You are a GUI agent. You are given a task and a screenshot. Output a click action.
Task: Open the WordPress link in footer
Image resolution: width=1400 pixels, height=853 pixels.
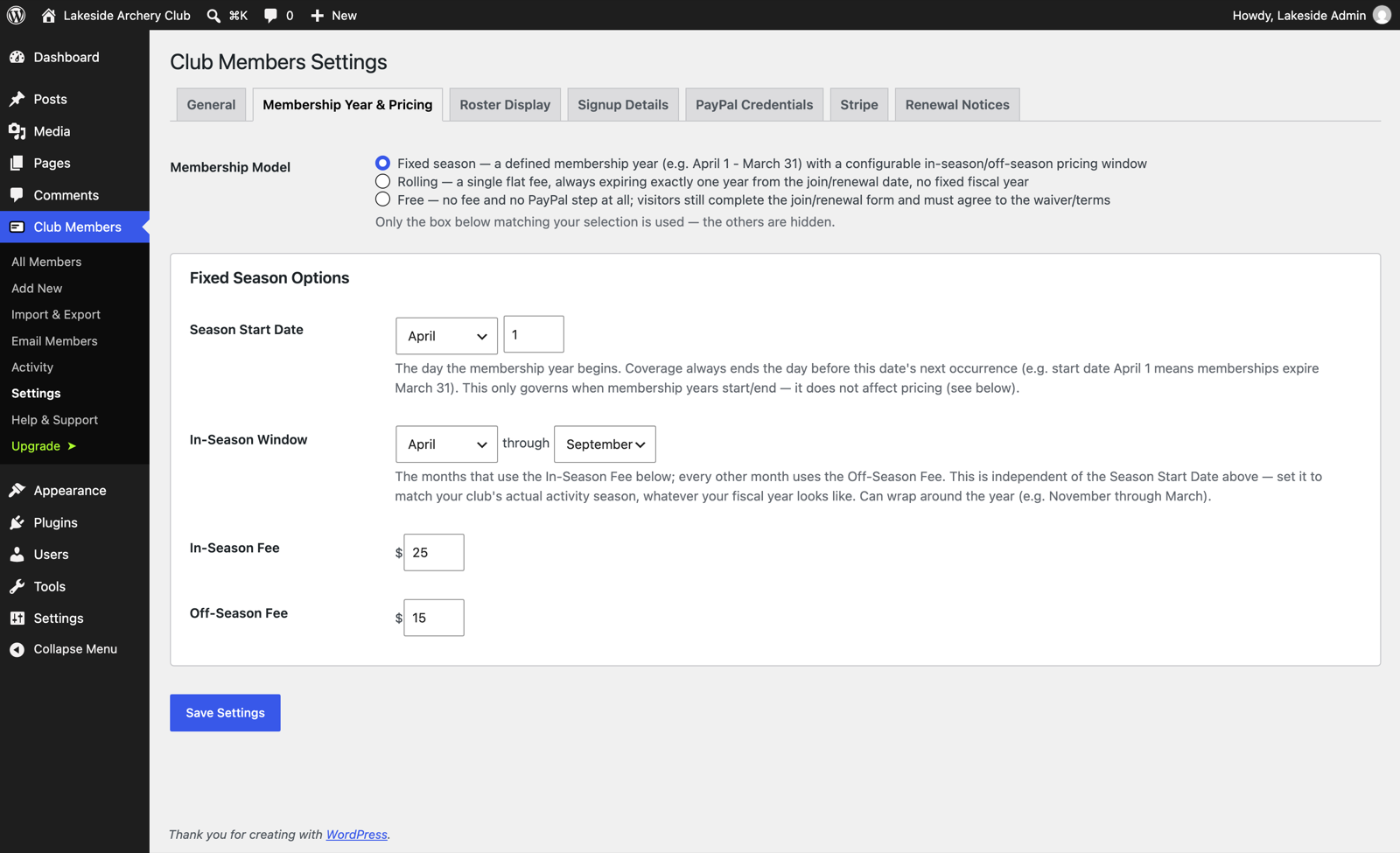tap(357, 835)
